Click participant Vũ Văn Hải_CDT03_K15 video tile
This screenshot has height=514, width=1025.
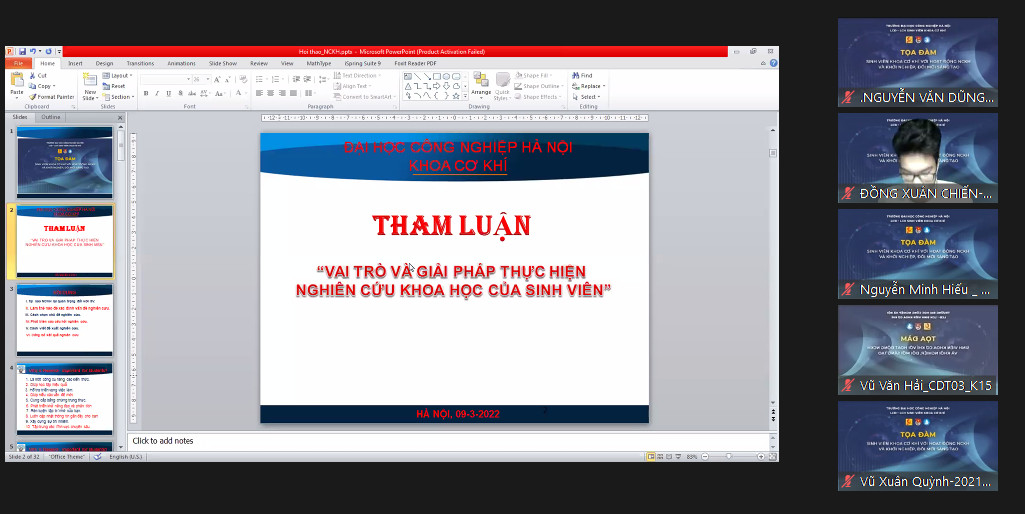click(917, 350)
